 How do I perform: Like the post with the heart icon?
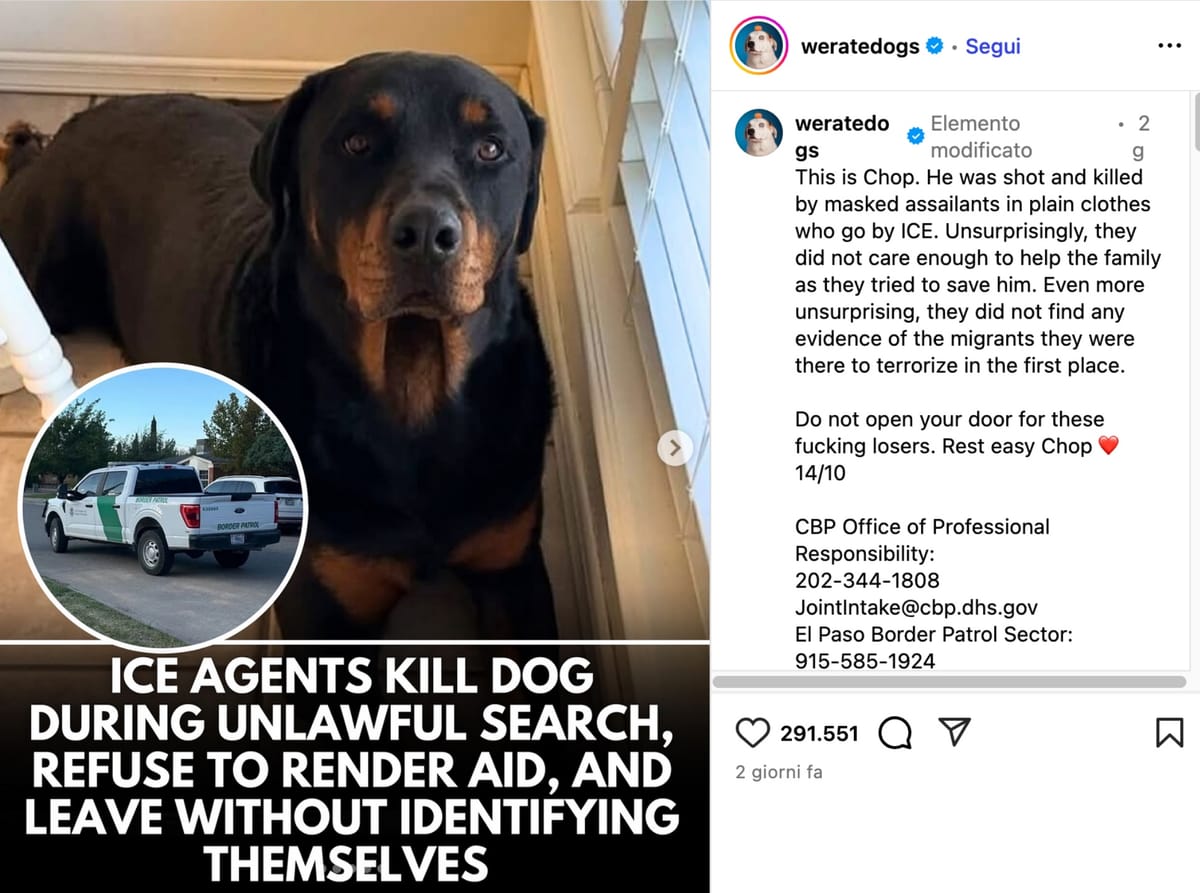coord(752,733)
